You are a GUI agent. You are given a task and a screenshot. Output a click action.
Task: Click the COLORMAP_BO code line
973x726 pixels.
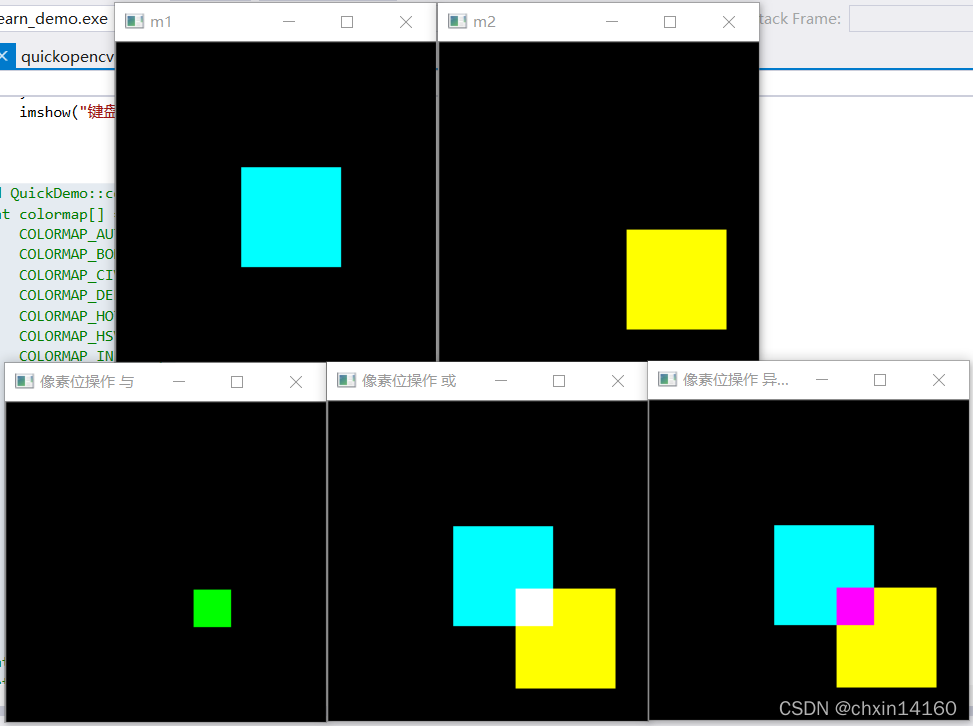[67, 254]
